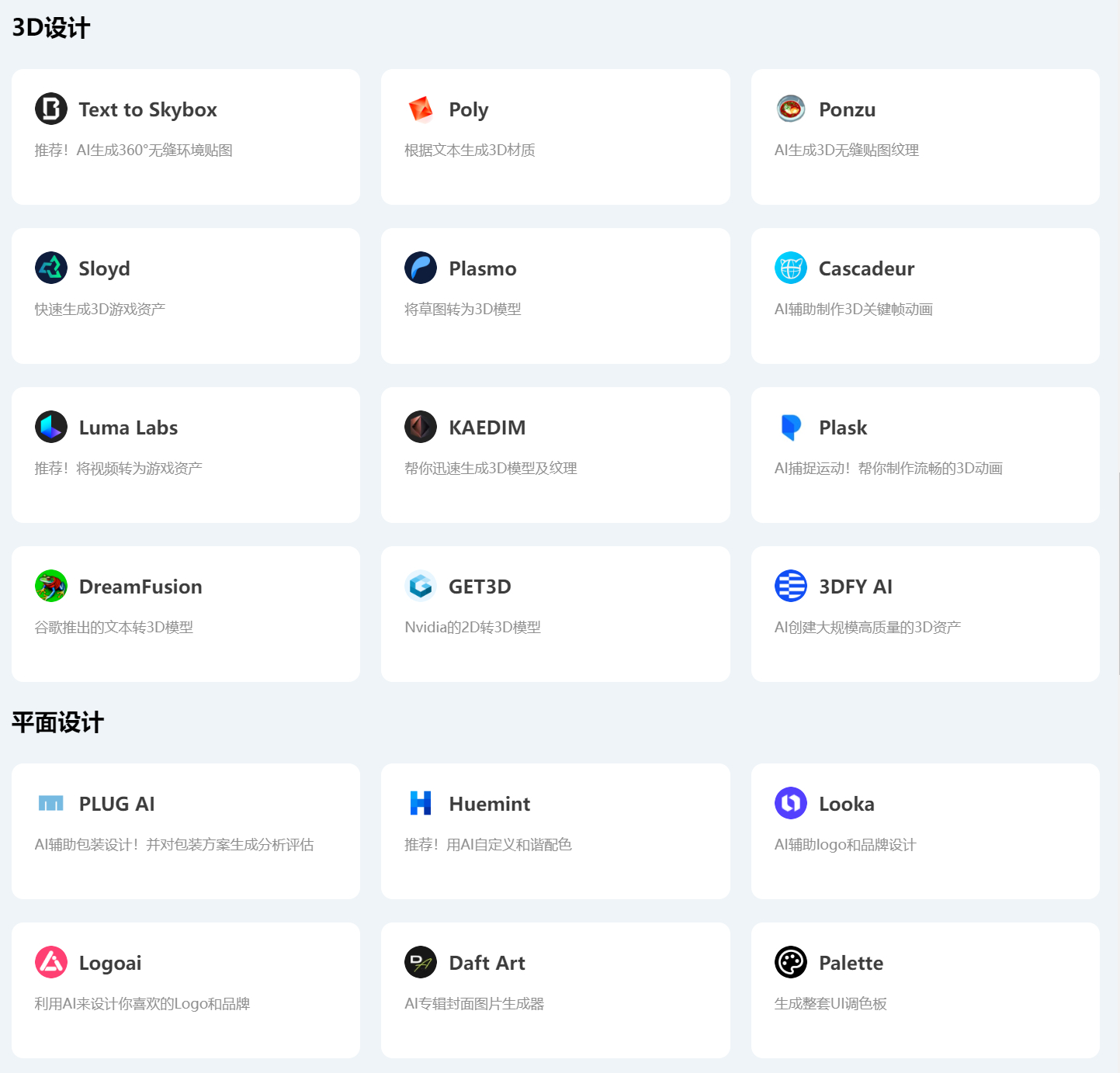Open the Plasmo tool title

pos(483,268)
